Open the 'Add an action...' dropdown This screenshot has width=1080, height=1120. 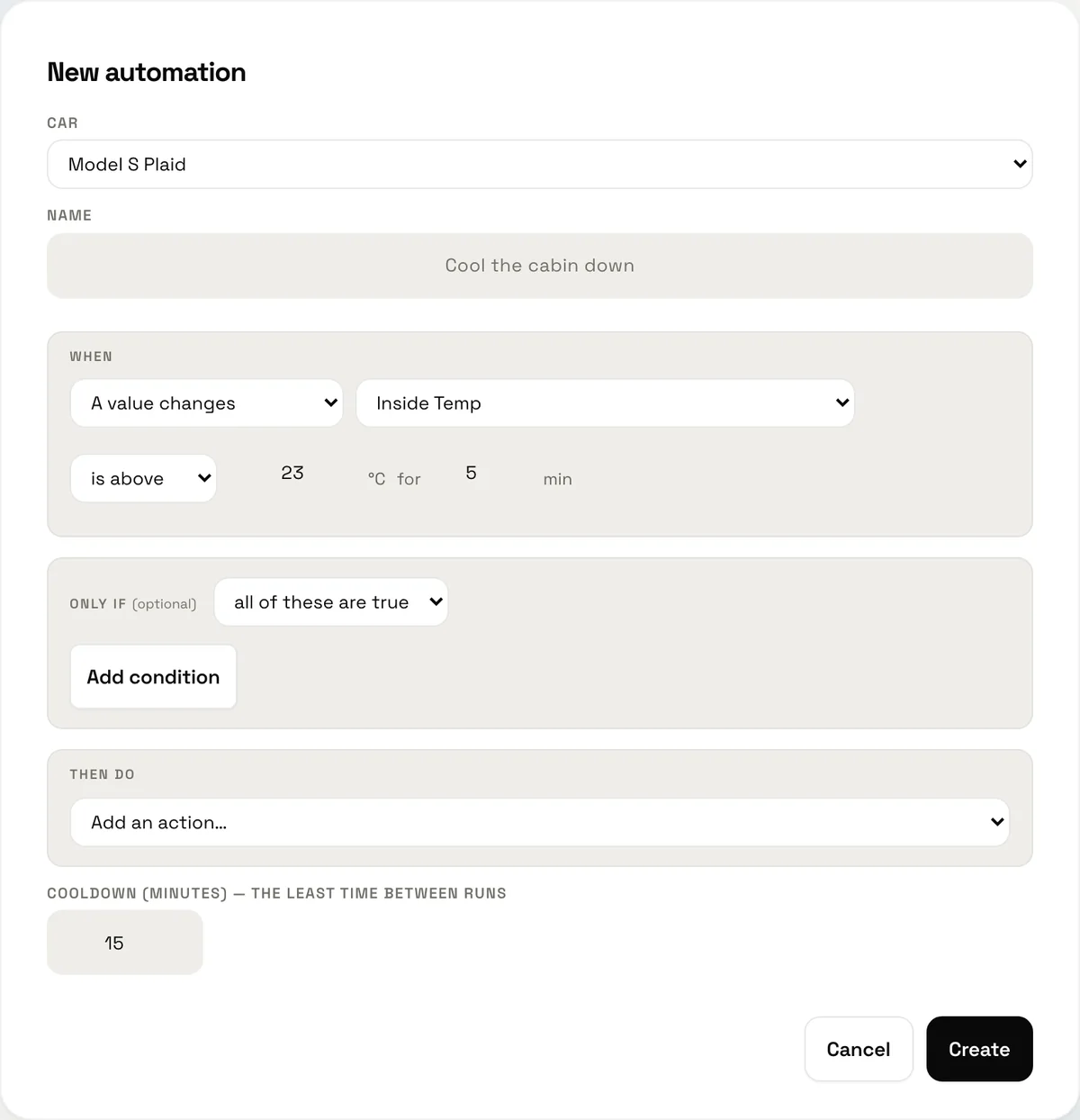540,822
